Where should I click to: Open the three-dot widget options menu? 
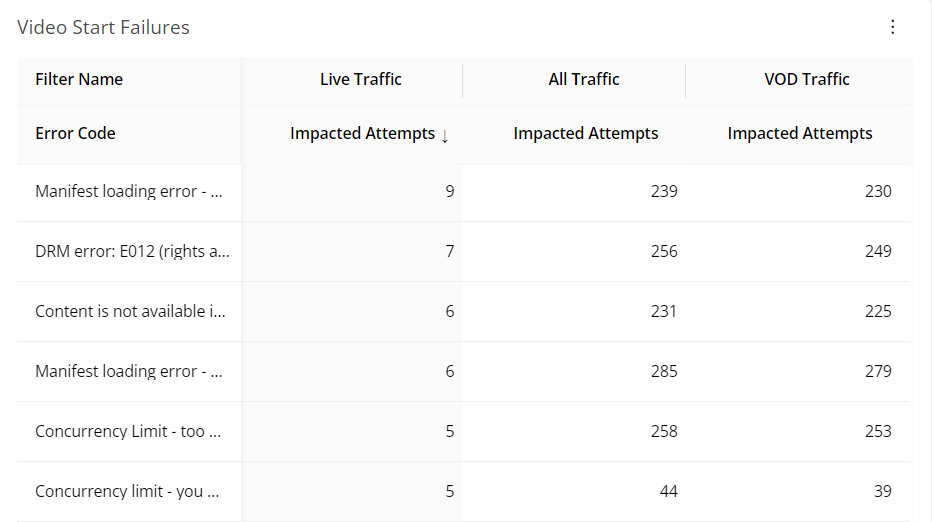892,27
